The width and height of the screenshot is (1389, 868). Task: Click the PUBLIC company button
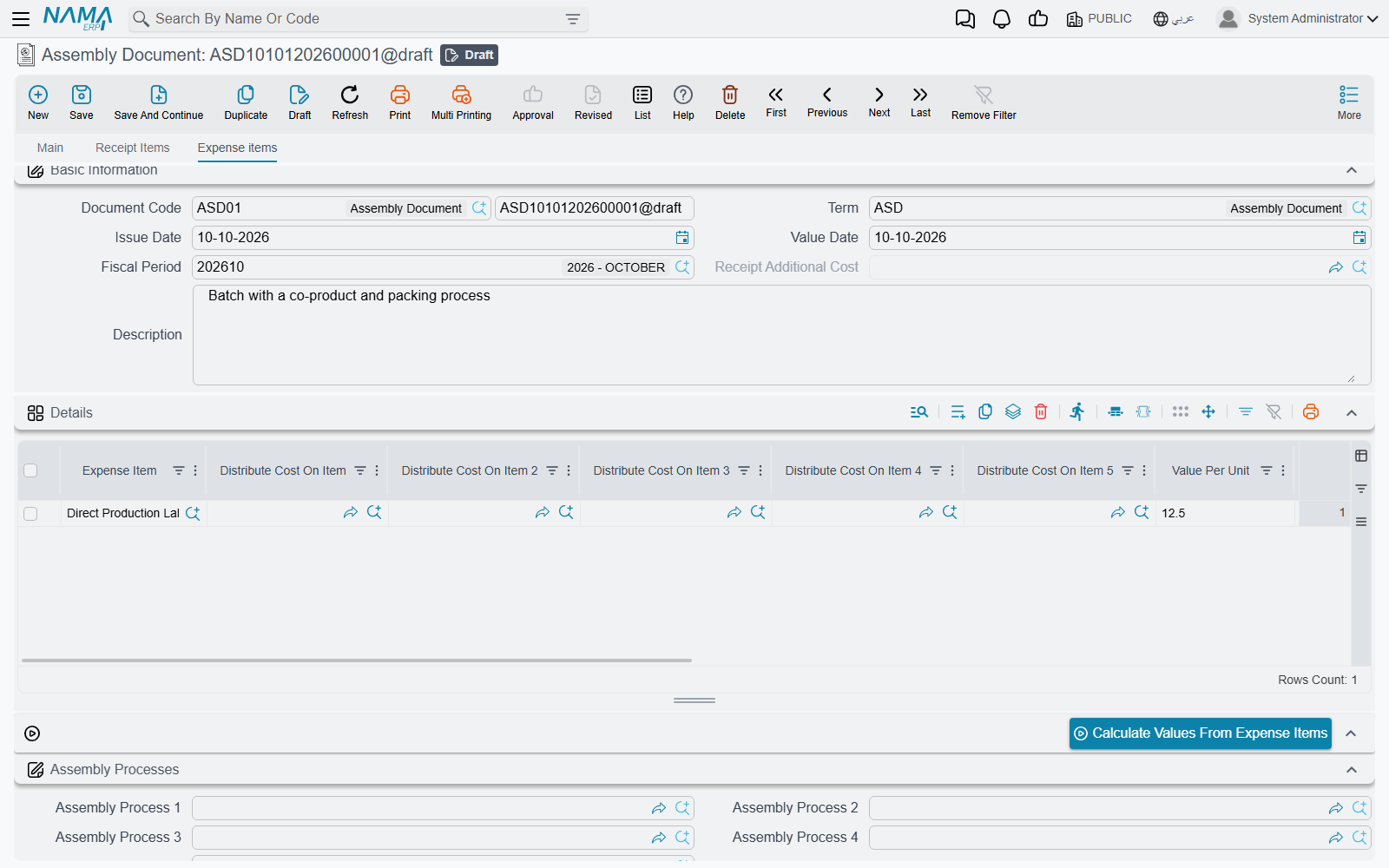point(1099,18)
